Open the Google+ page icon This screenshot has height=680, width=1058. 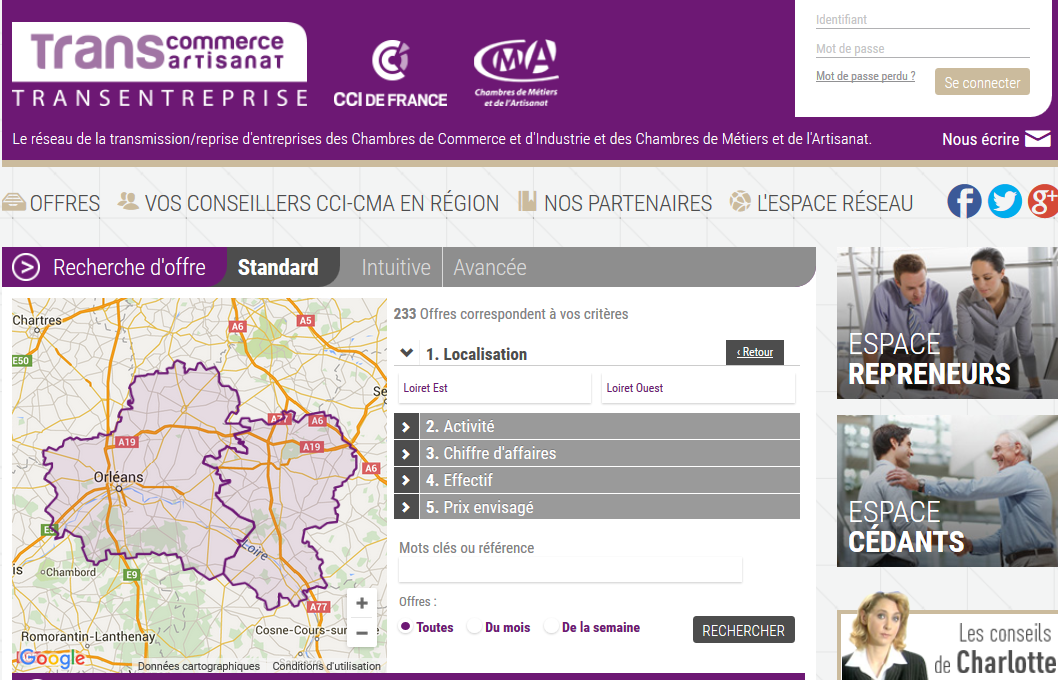click(x=1043, y=201)
